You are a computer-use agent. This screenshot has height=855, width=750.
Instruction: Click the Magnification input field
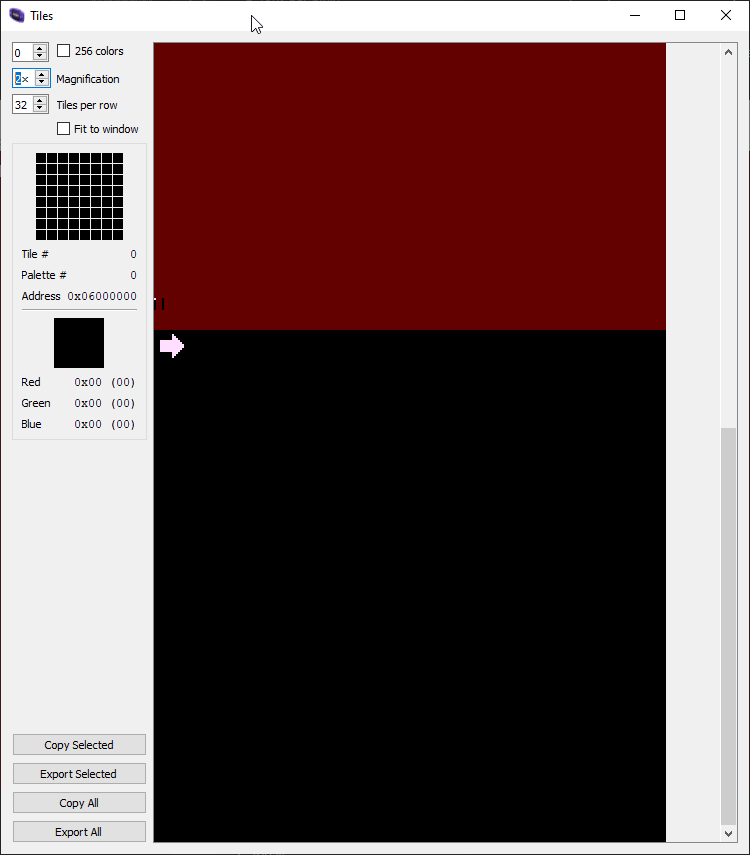pos(23,79)
